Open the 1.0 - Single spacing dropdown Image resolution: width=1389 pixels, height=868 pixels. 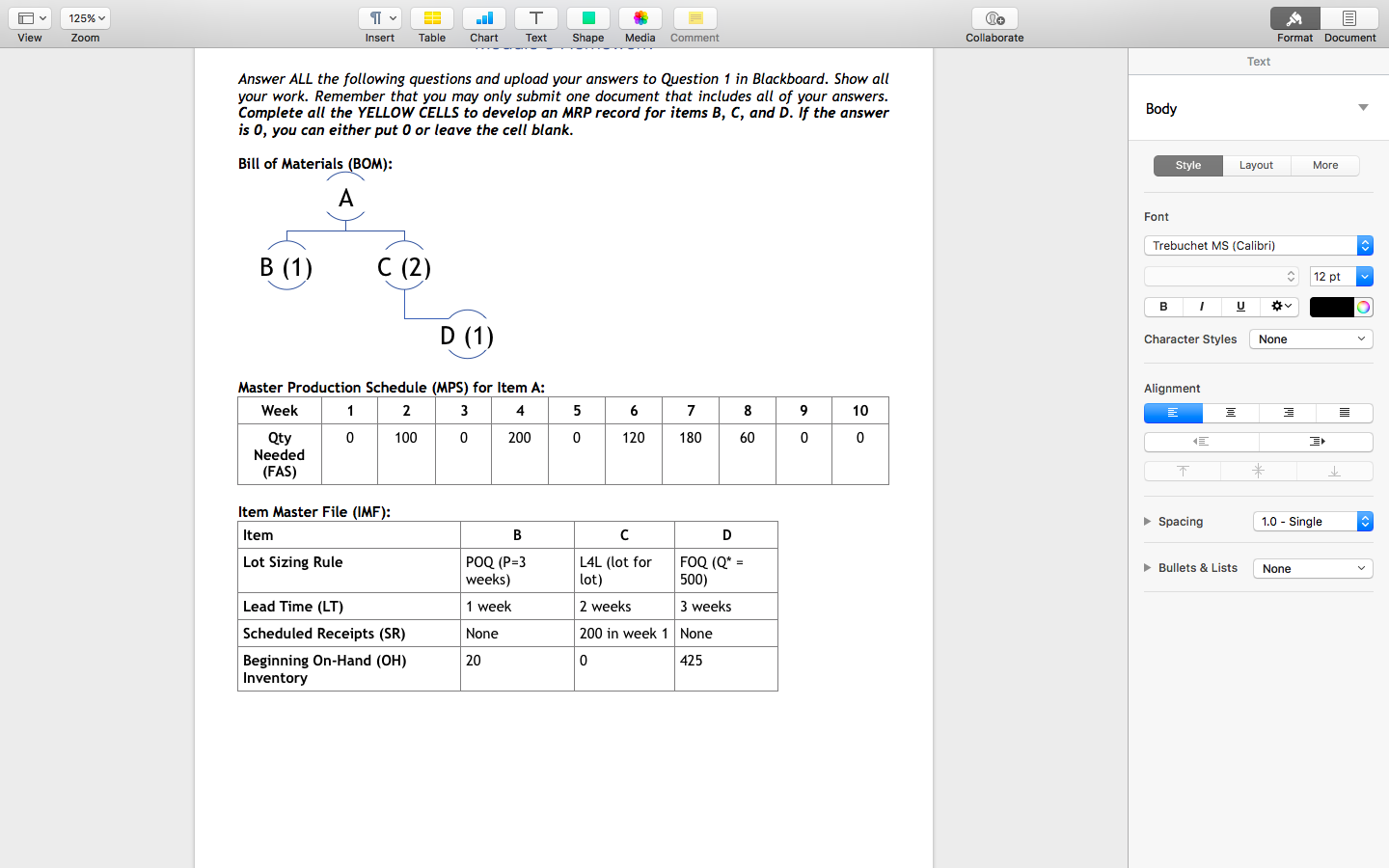[1313, 522]
